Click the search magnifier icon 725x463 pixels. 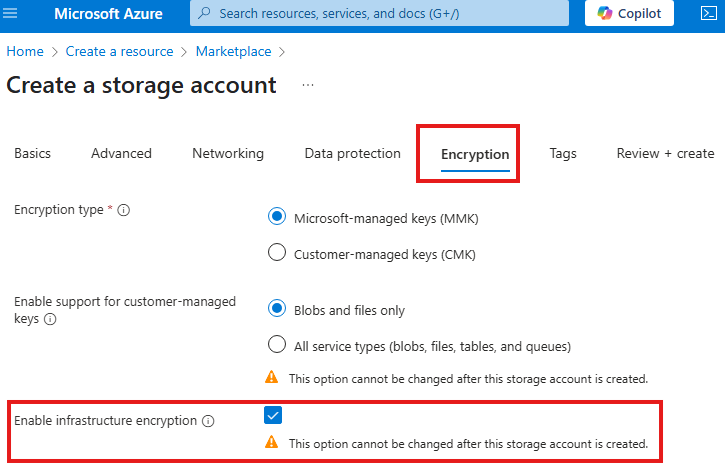(205, 14)
